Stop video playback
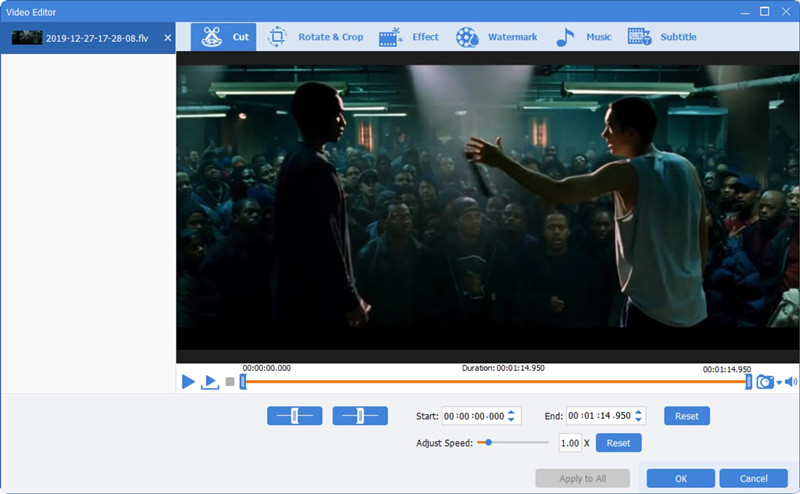 [230, 381]
